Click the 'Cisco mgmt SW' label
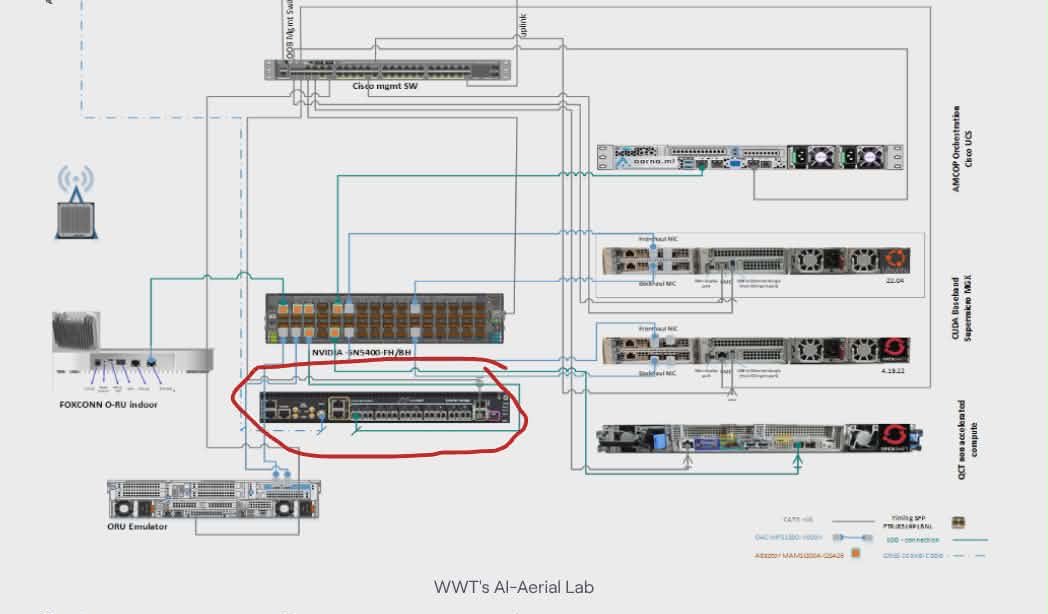This screenshot has width=1048, height=614. (x=385, y=86)
